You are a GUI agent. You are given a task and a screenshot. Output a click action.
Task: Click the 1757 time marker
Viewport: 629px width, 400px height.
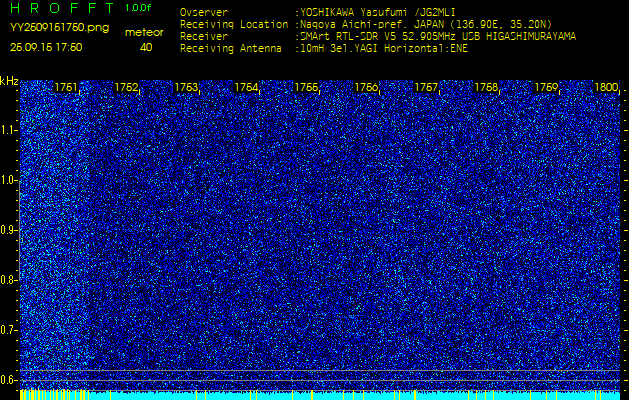426,87
